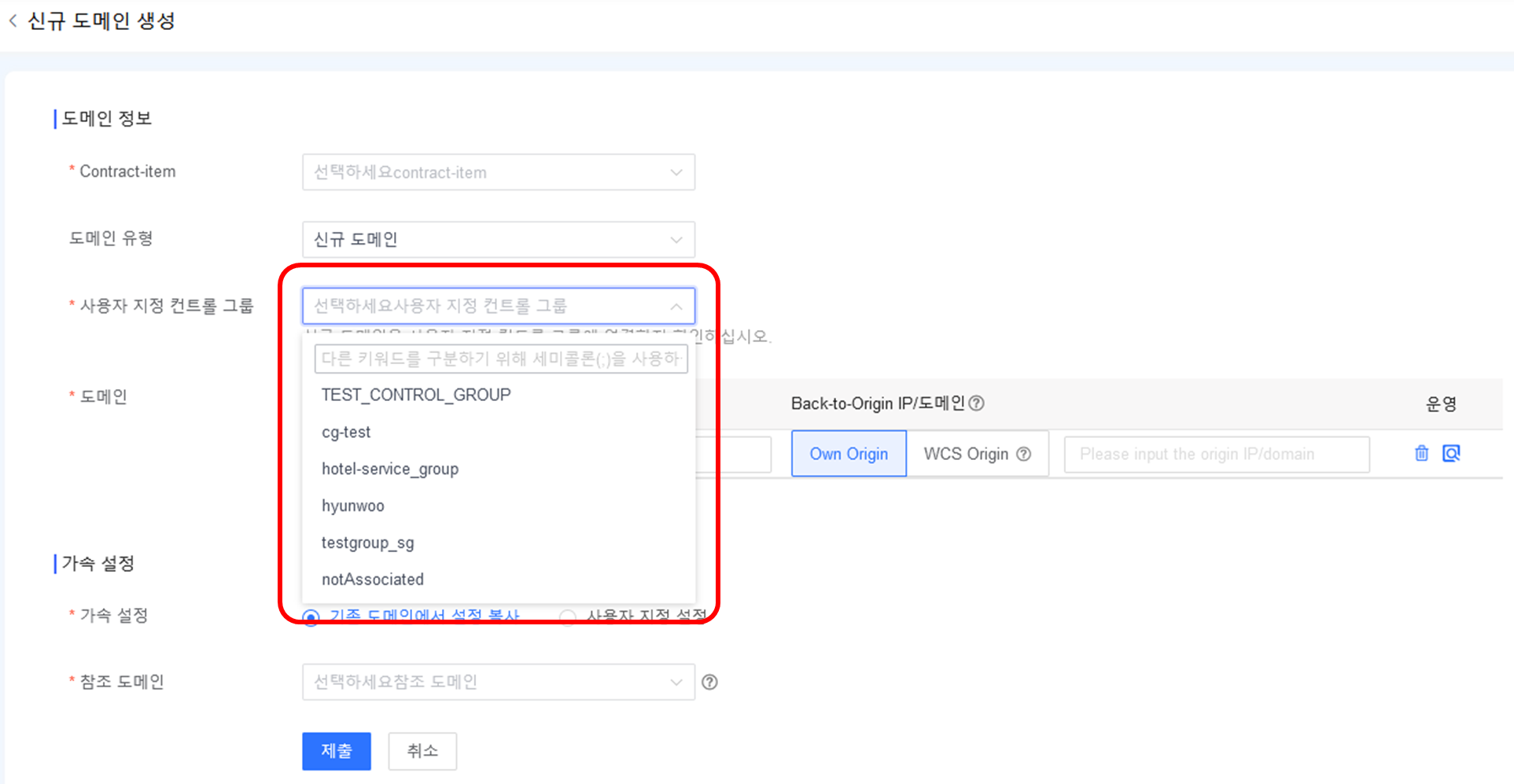Pick hotel-service_group from the list
The height and width of the screenshot is (784, 1514).
pyautogui.click(x=390, y=469)
